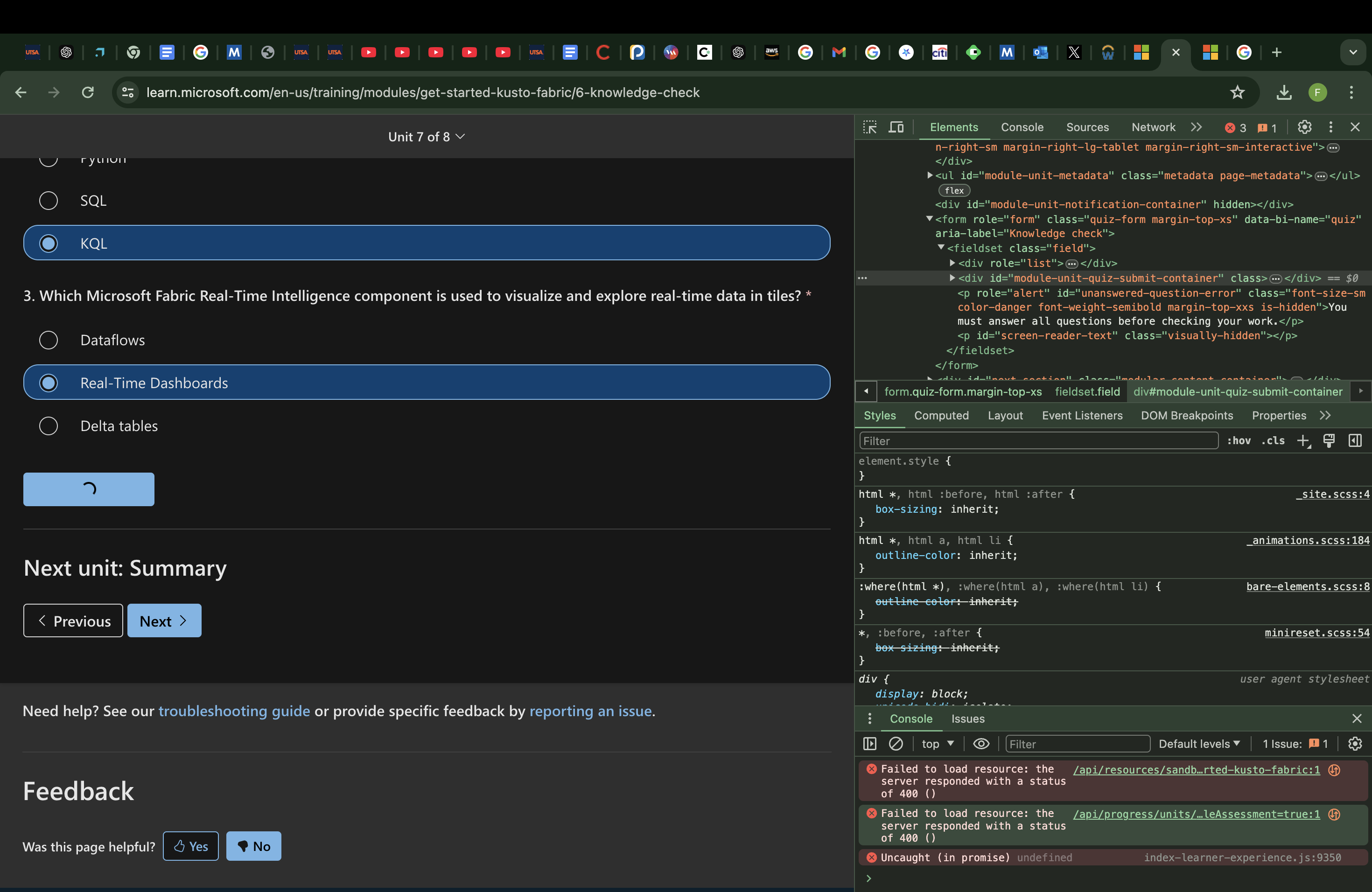The height and width of the screenshot is (892, 1372).
Task: Collapse the form quiz-form node
Action: tap(929, 219)
